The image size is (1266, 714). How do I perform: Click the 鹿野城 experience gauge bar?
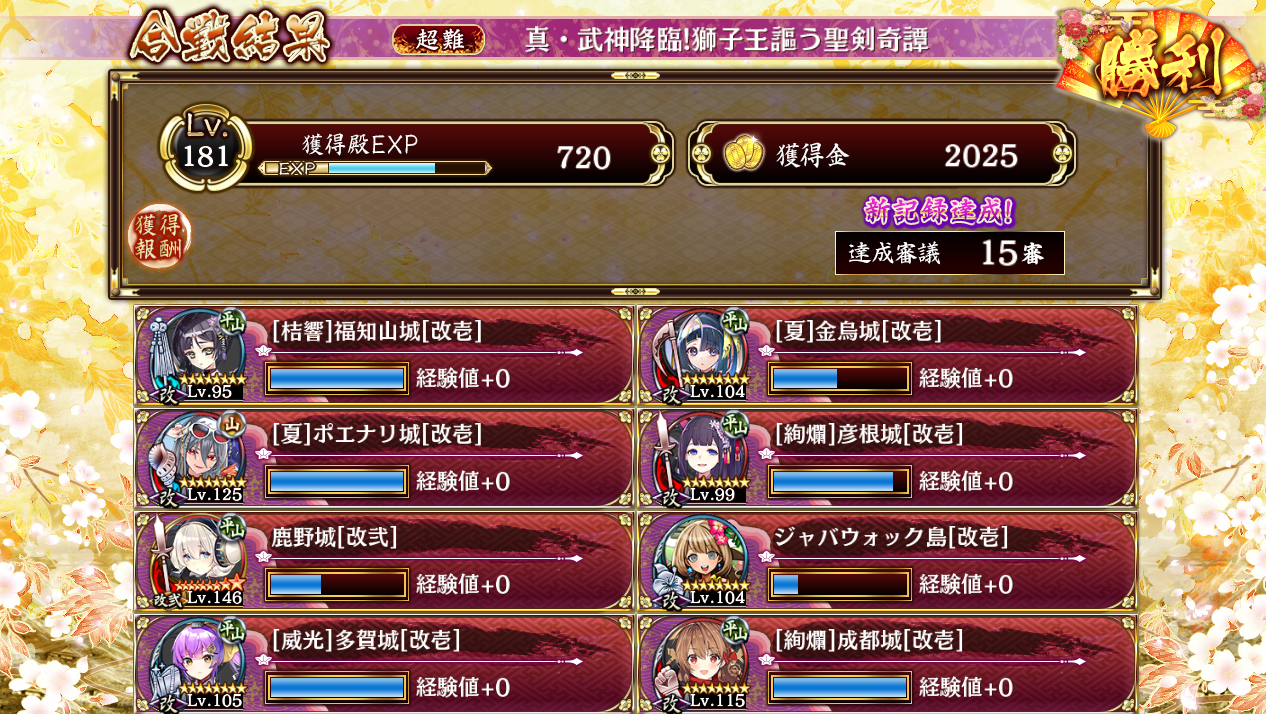click(337, 584)
